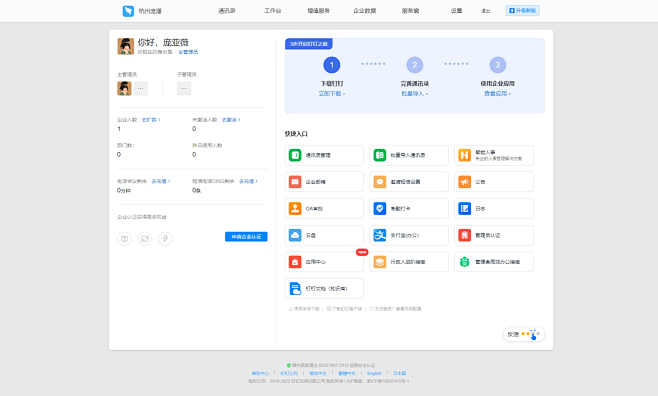This screenshot has height=396, width=658.
Task: Open the 通讯录 tab in top navigation
Action: (x=227, y=11)
